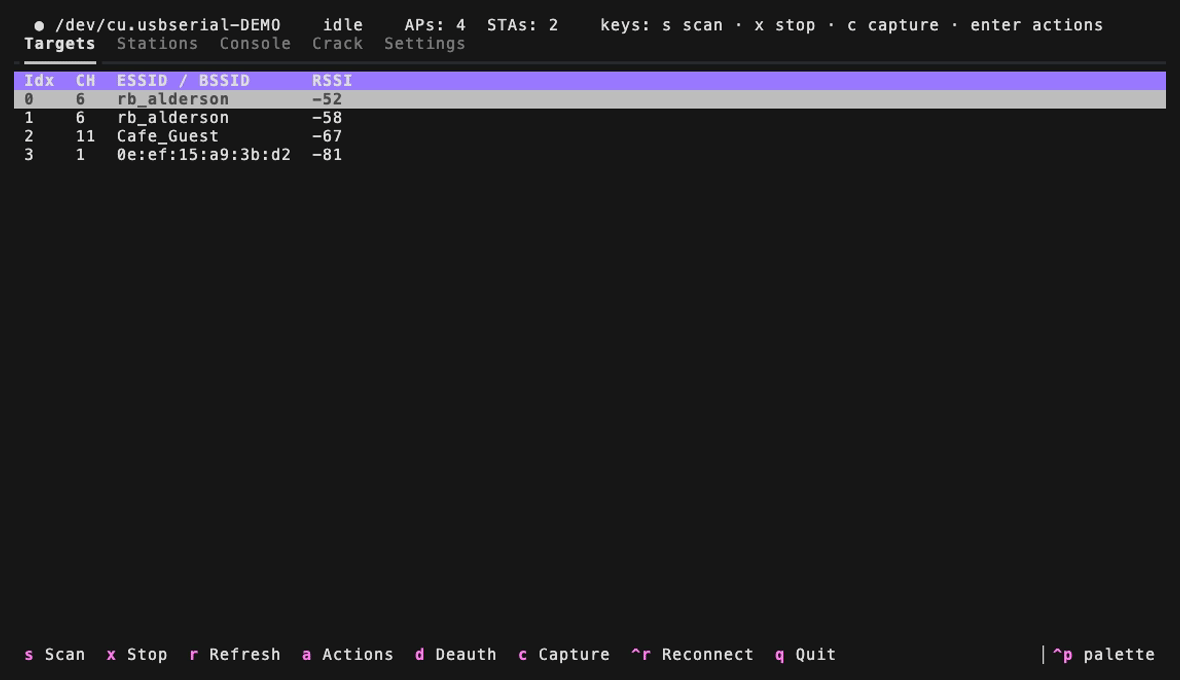Click the /dev/cu.usbserial-DEMO device label
The height and width of the screenshot is (680, 1180).
168,25
